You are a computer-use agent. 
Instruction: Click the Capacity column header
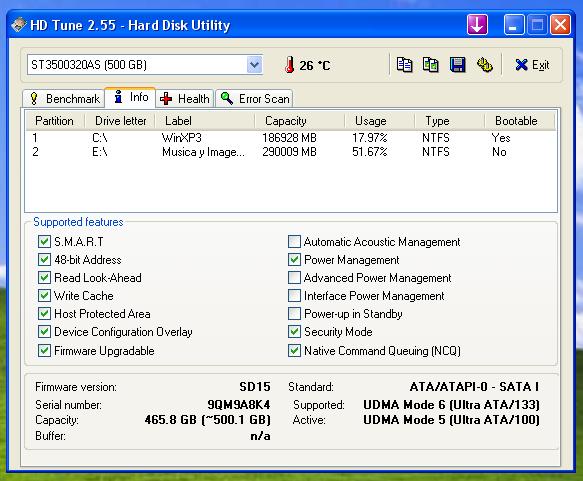tap(300, 121)
